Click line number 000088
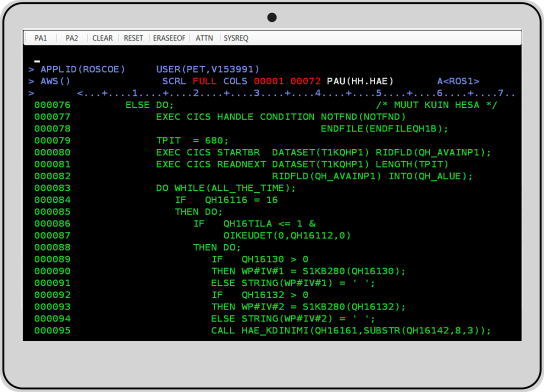Screen dimensions: 544x392 pyautogui.click(x=52, y=247)
